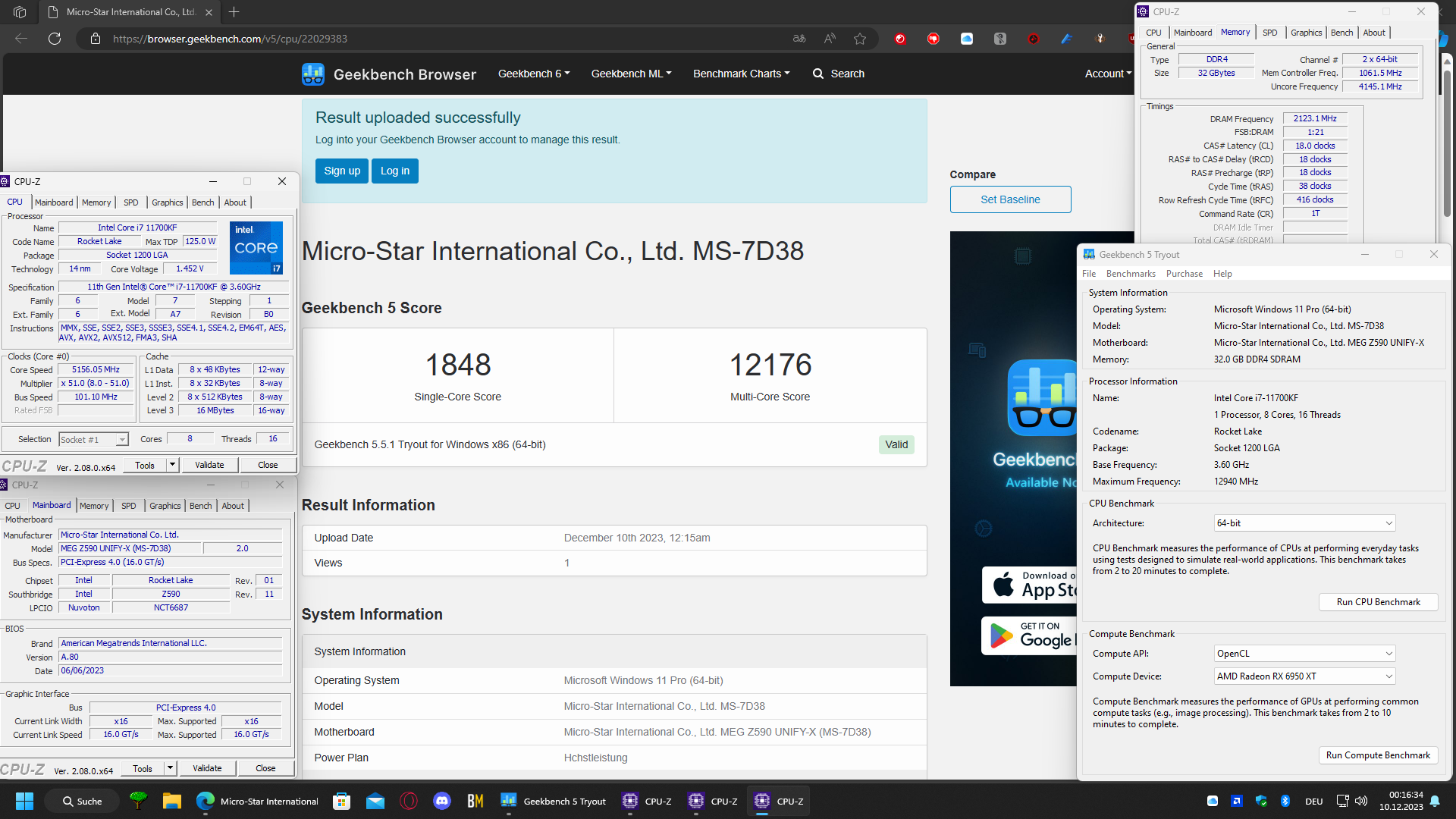Open Opera browser from the taskbar
Image resolution: width=1456 pixels, height=819 pixels.
[x=409, y=801]
